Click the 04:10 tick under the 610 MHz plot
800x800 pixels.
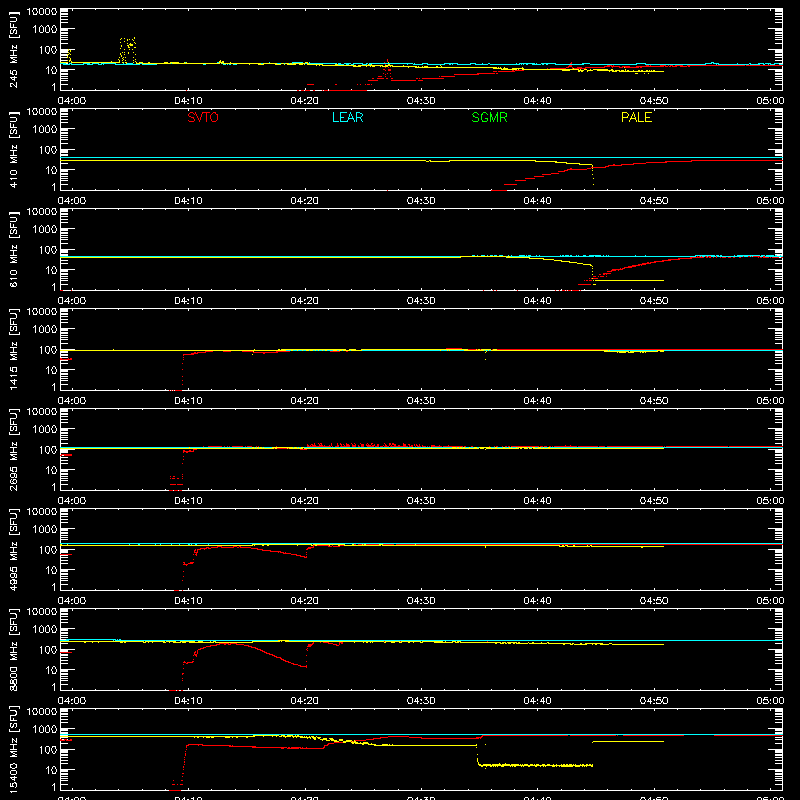[x=188, y=301]
